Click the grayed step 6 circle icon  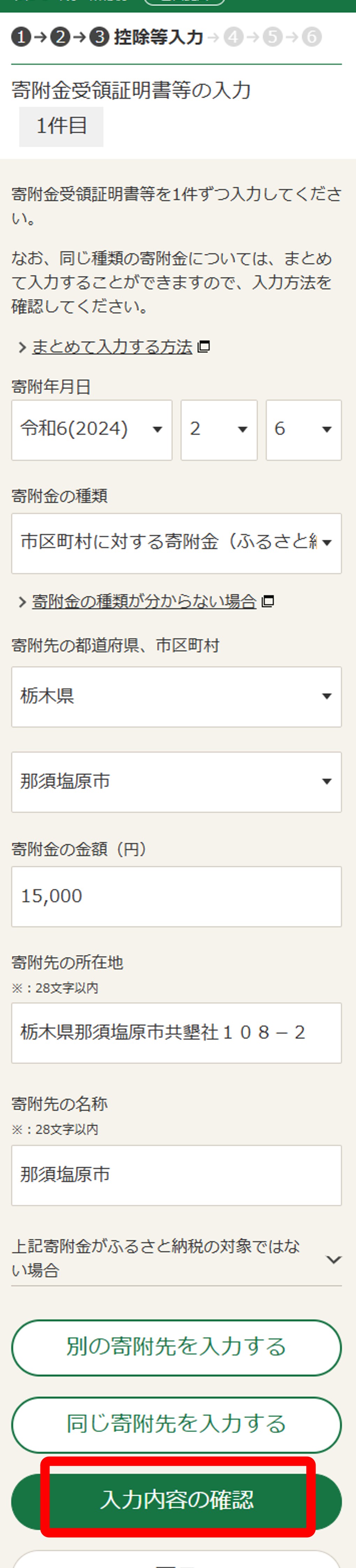(312, 37)
